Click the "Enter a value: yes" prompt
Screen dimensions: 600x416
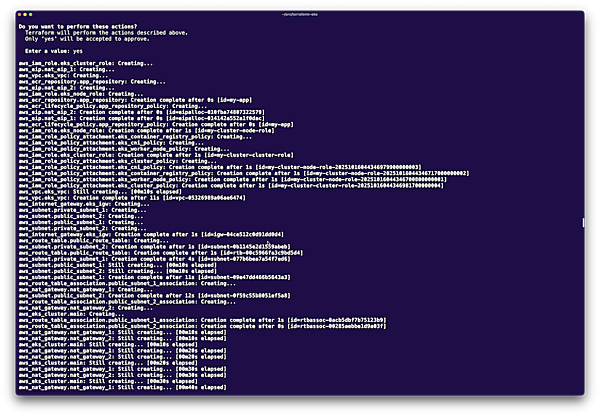click(x=54, y=51)
